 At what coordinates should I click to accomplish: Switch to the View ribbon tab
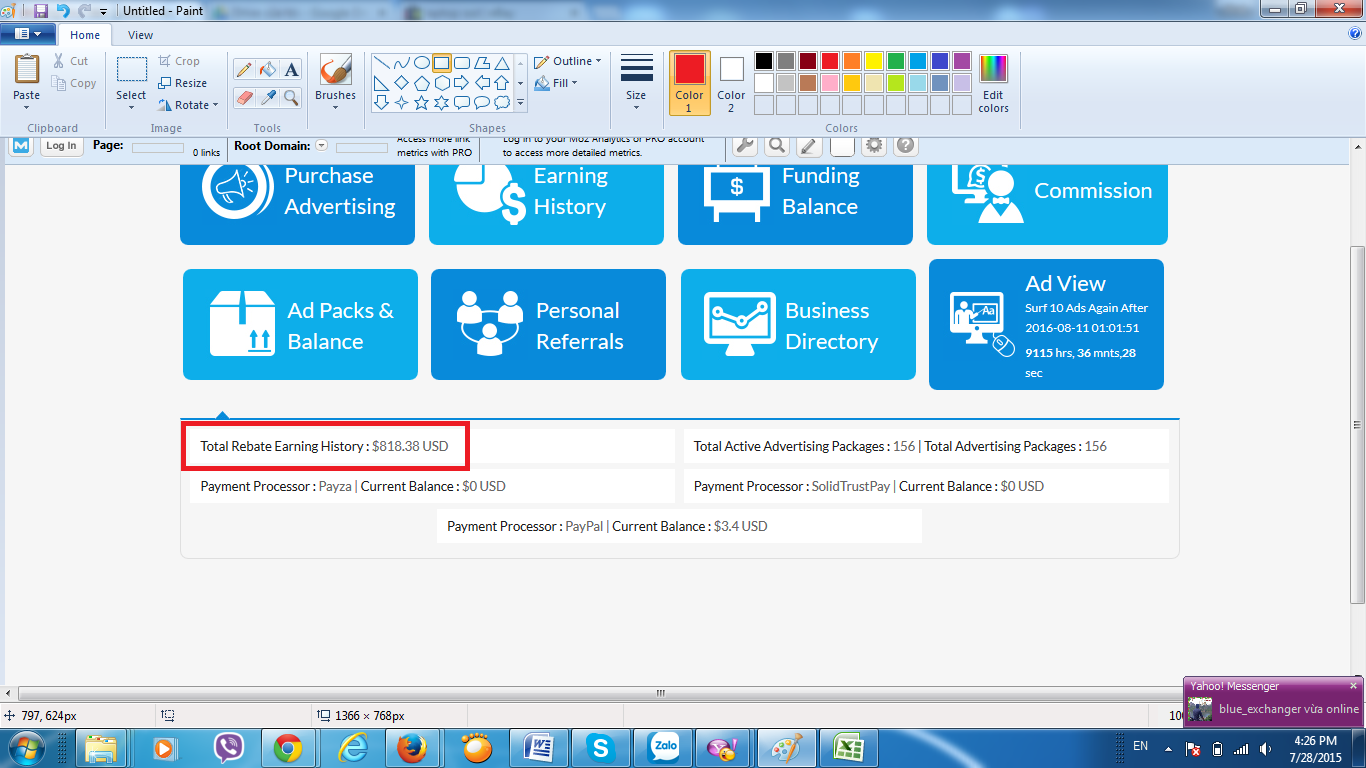pos(140,35)
